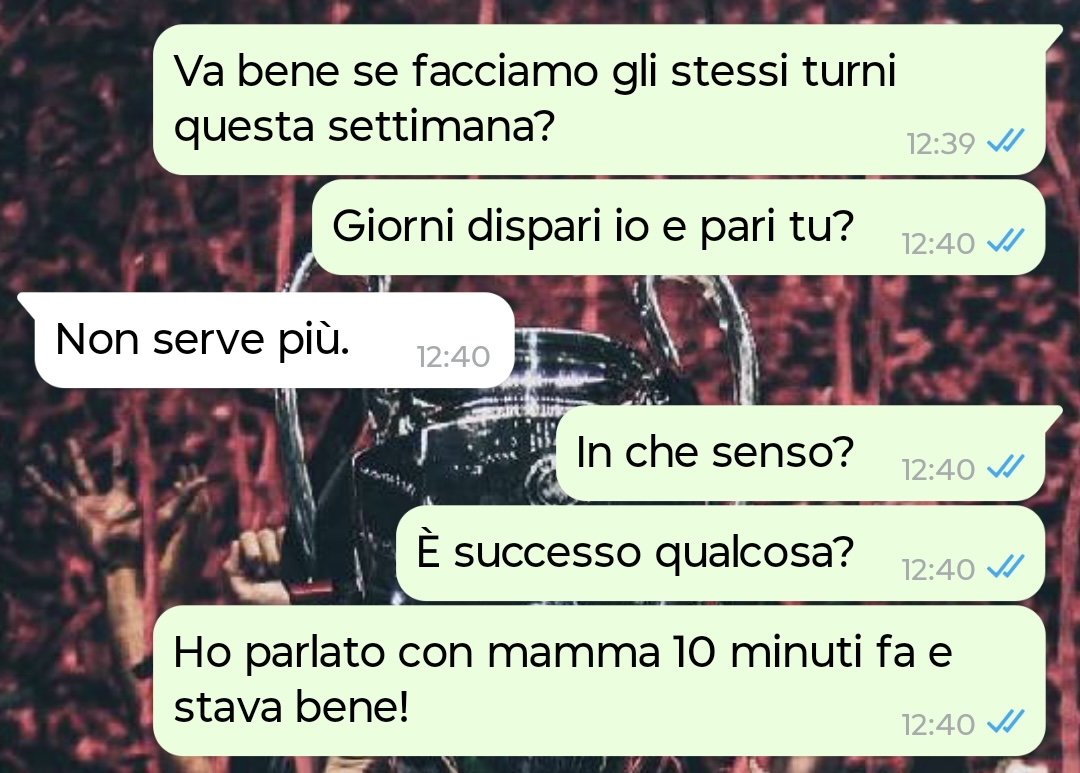Select the 'Giorni dispari io e pari tu?' bubble

pos(678,227)
